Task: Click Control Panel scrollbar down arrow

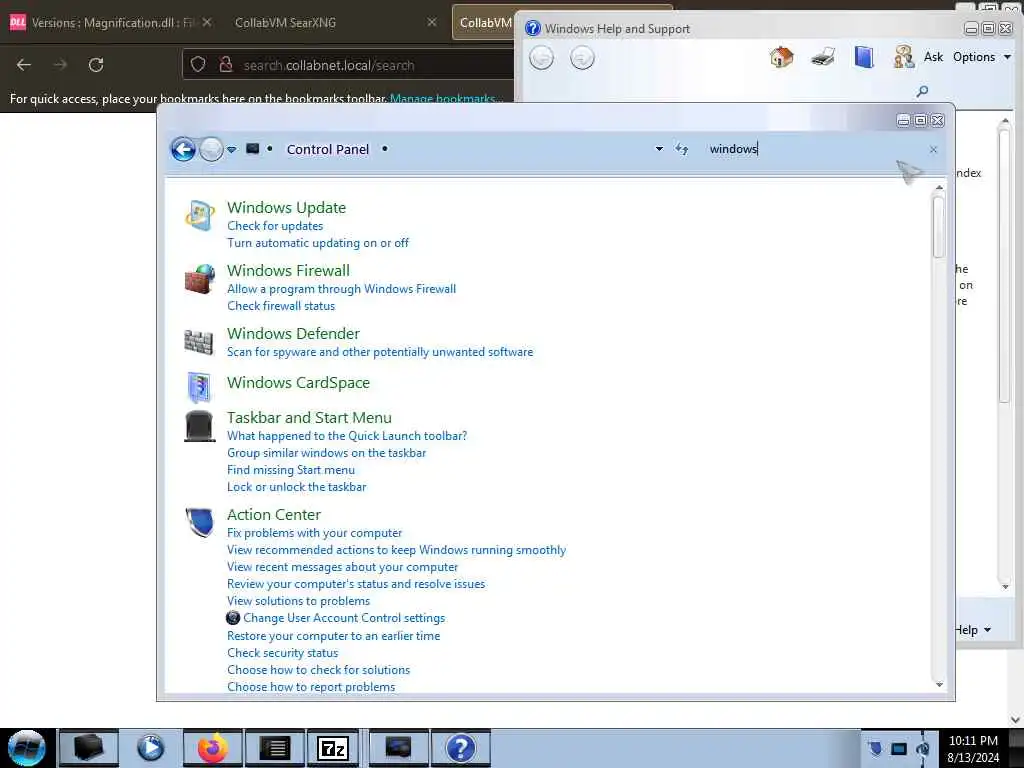Action: 939,684
